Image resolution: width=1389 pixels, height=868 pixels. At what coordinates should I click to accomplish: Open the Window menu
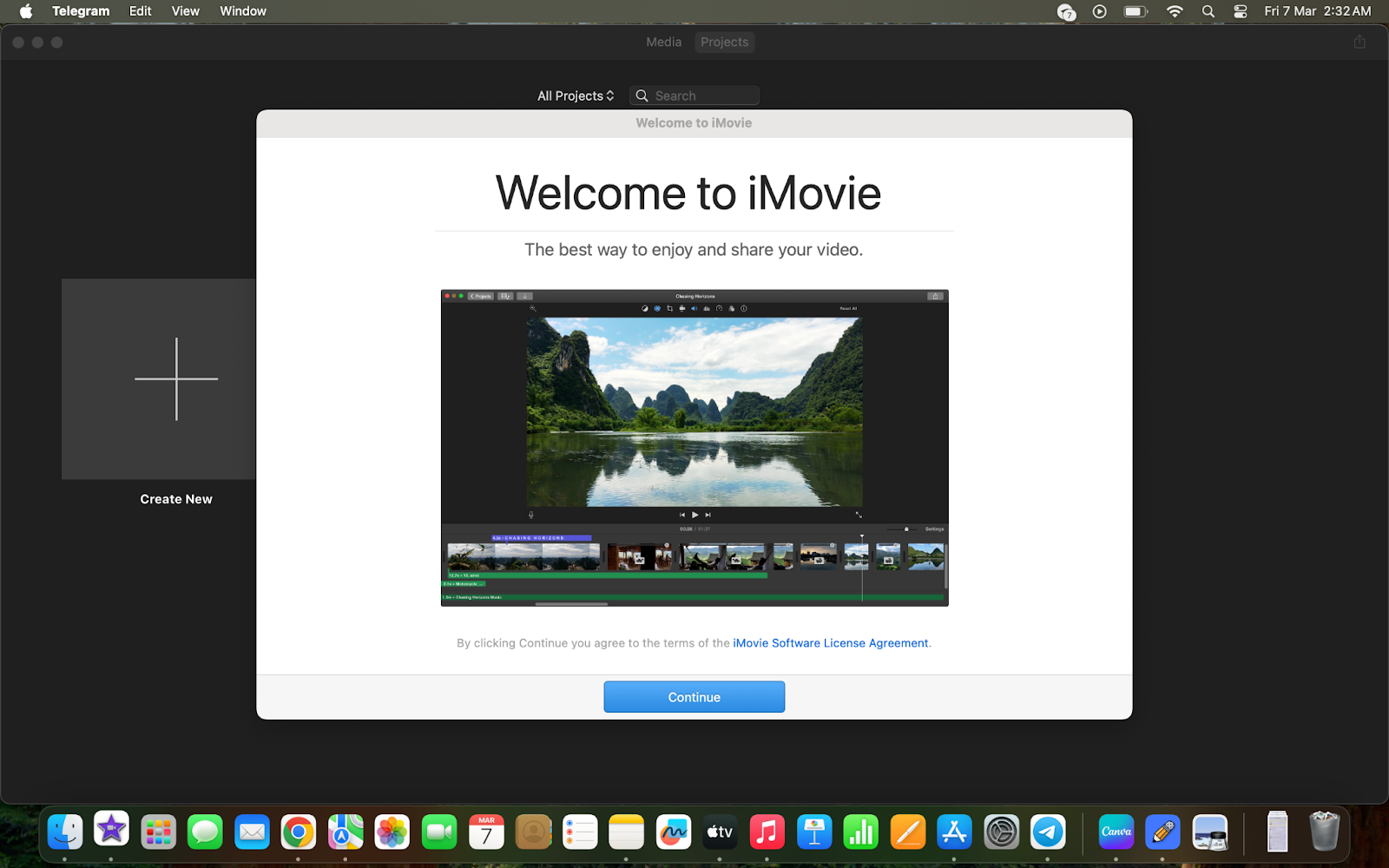tap(242, 11)
